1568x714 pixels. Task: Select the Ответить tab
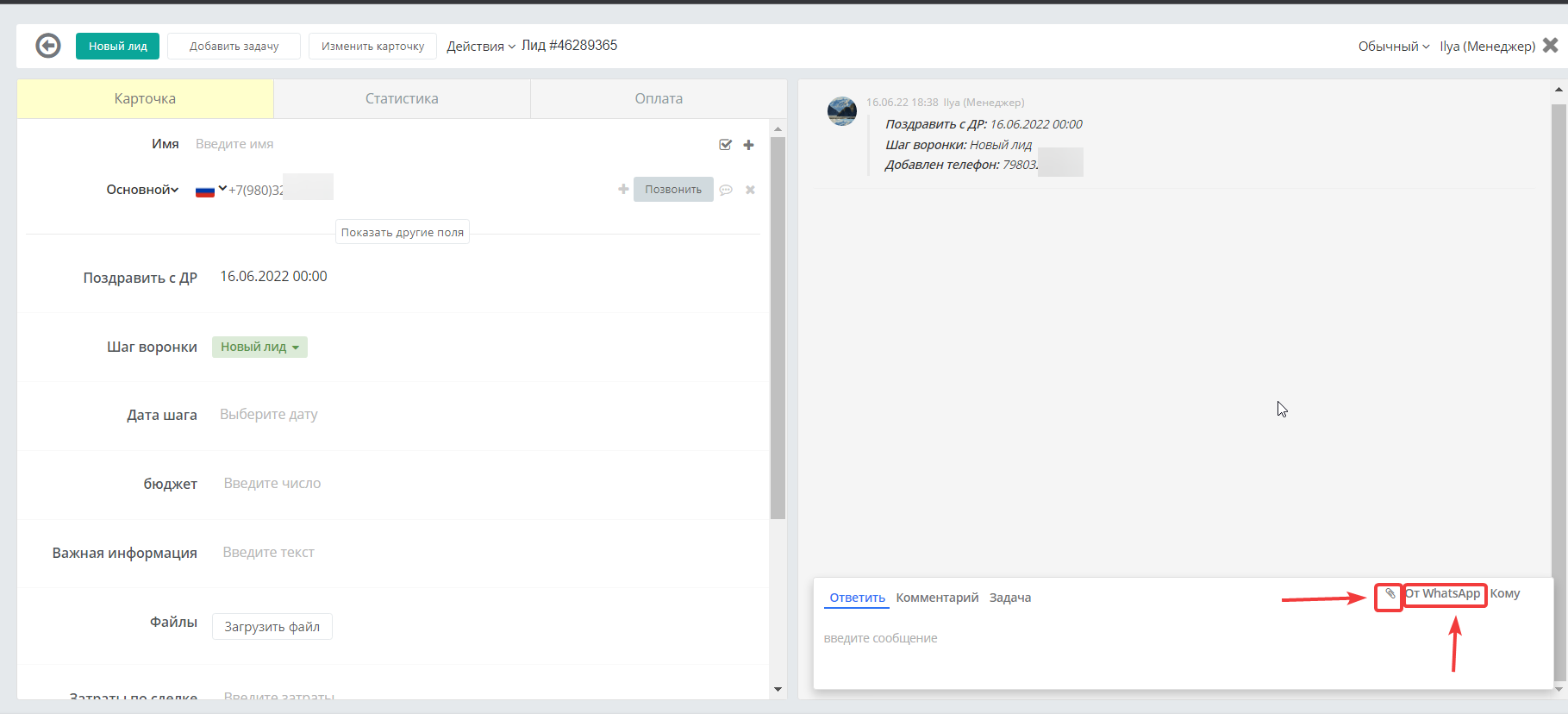pyautogui.click(x=857, y=598)
